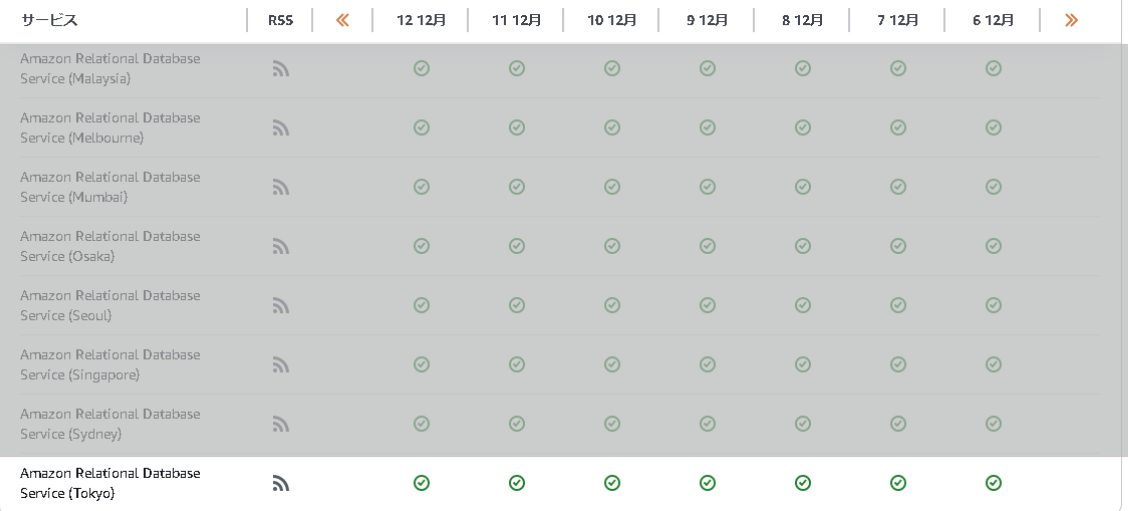Select the 9 12月 date column header
This screenshot has height=511, width=1128.
click(x=707, y=20)
